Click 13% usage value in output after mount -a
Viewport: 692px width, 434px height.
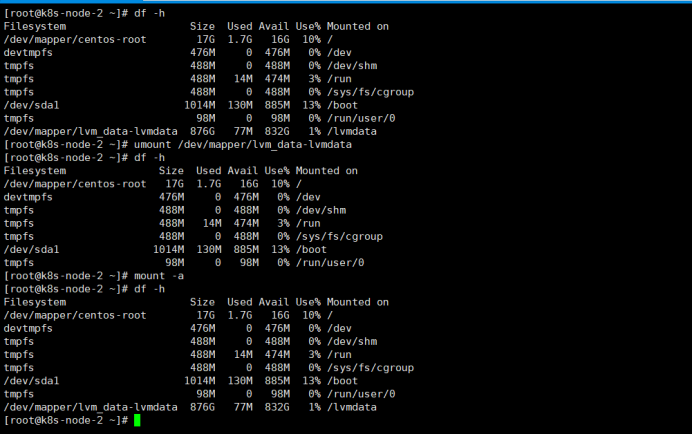[312, 381]
